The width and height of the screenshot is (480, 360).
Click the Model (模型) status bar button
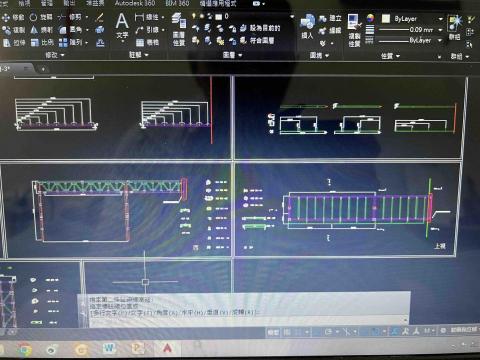point(273,332)
